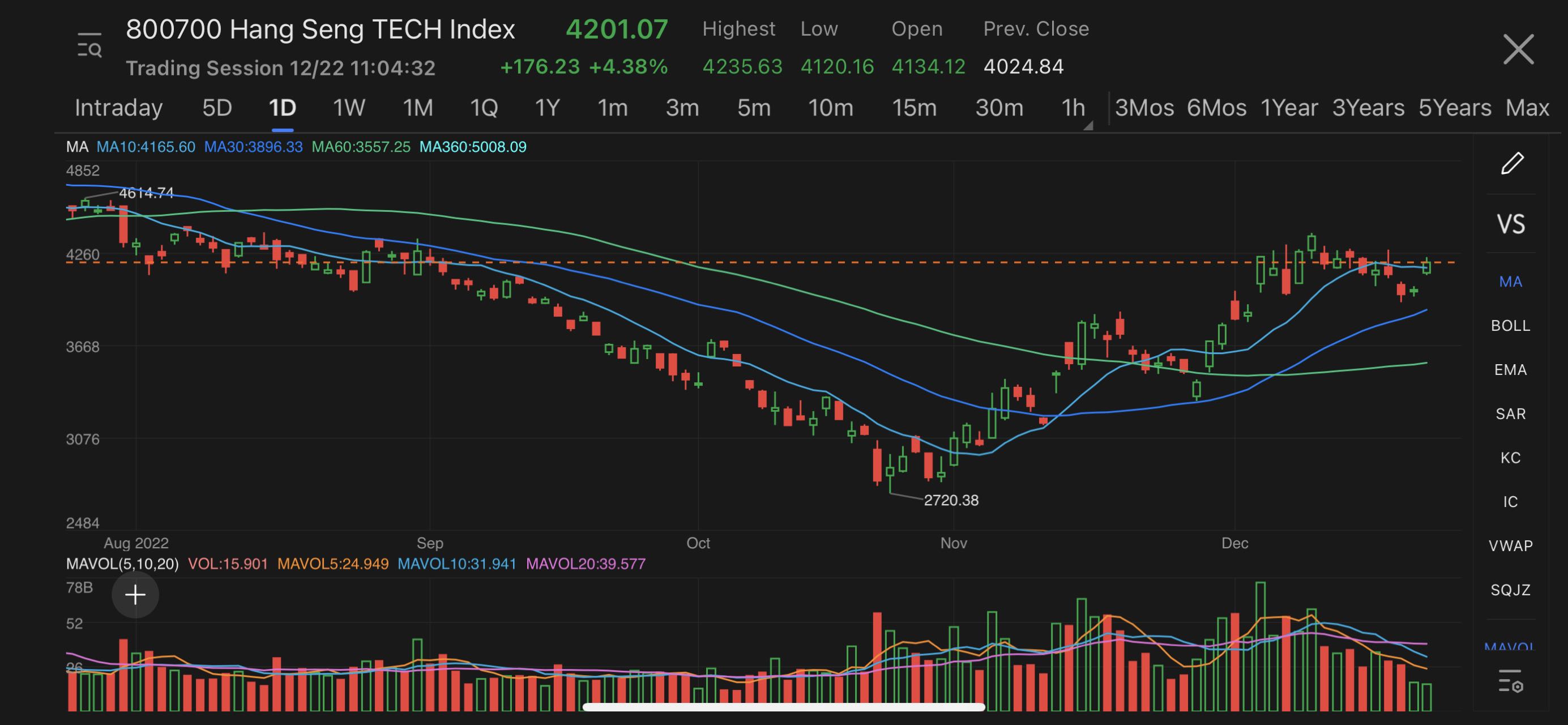Open indicator settings list icon
The height and width of the screenshot is (725, 1568).
click(1510, 681)
